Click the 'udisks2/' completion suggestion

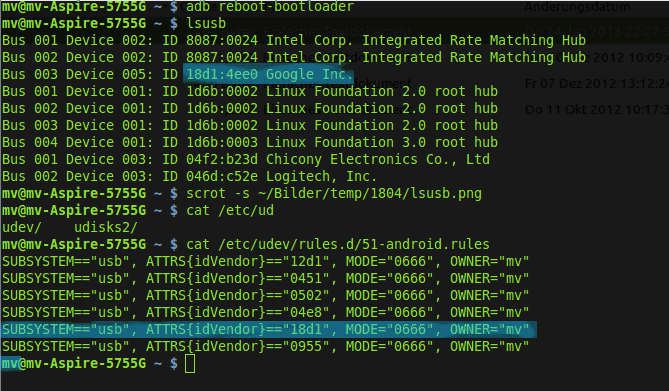[106, 228]
